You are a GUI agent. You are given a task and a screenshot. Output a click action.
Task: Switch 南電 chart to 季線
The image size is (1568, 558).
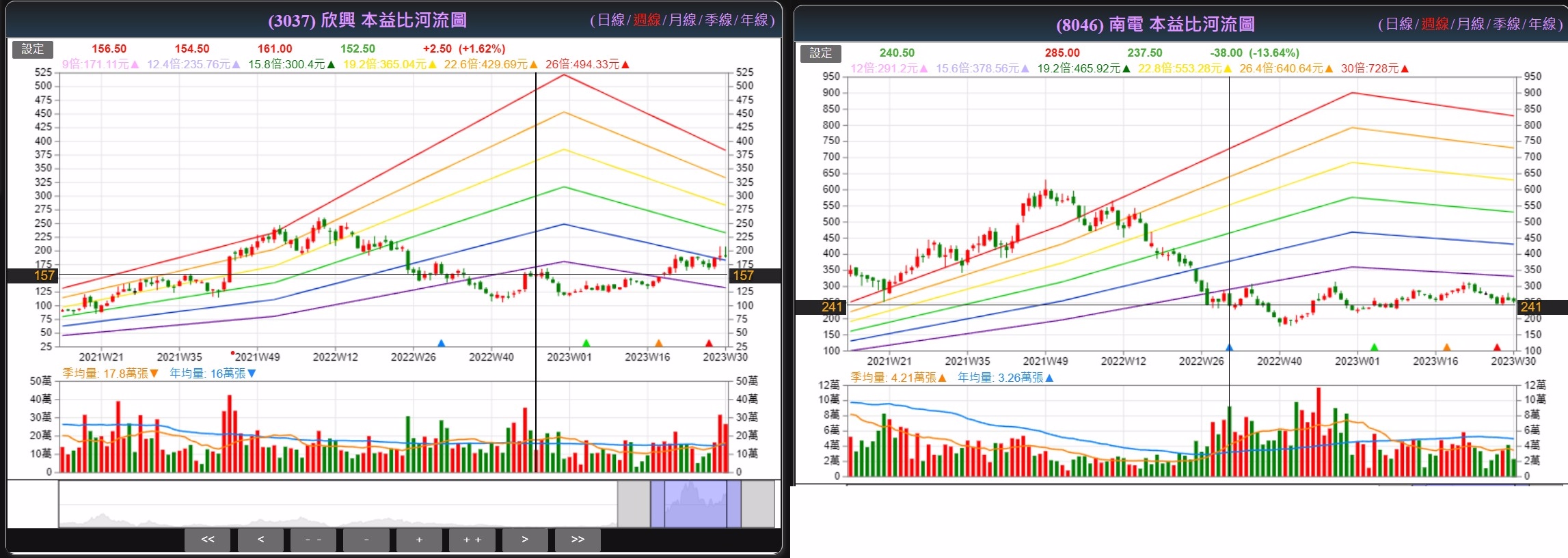coord(1506,25)
